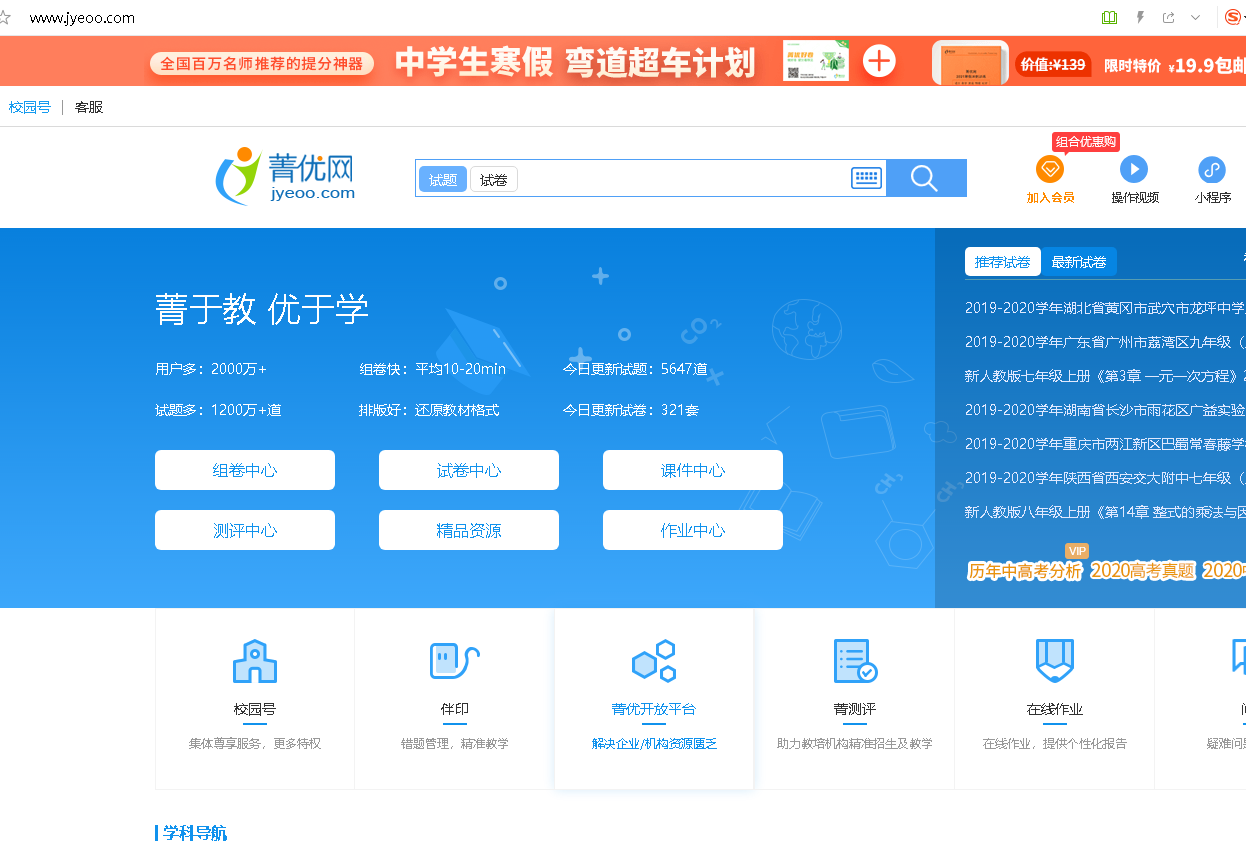Click the 校园号 link in top bar
The height and width of the screenshot is (868, 1246).
[30, 107]
